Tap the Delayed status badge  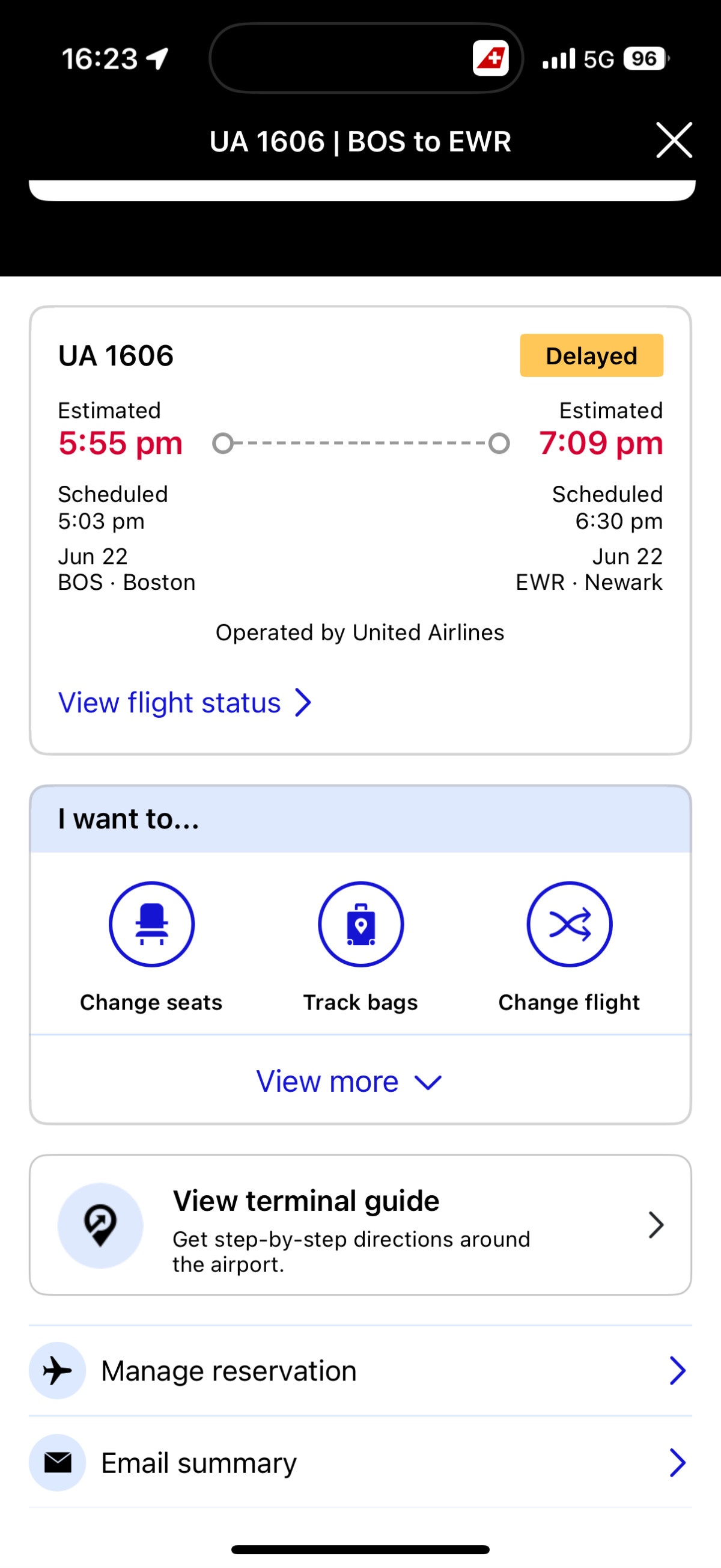(x=591, y=355)
